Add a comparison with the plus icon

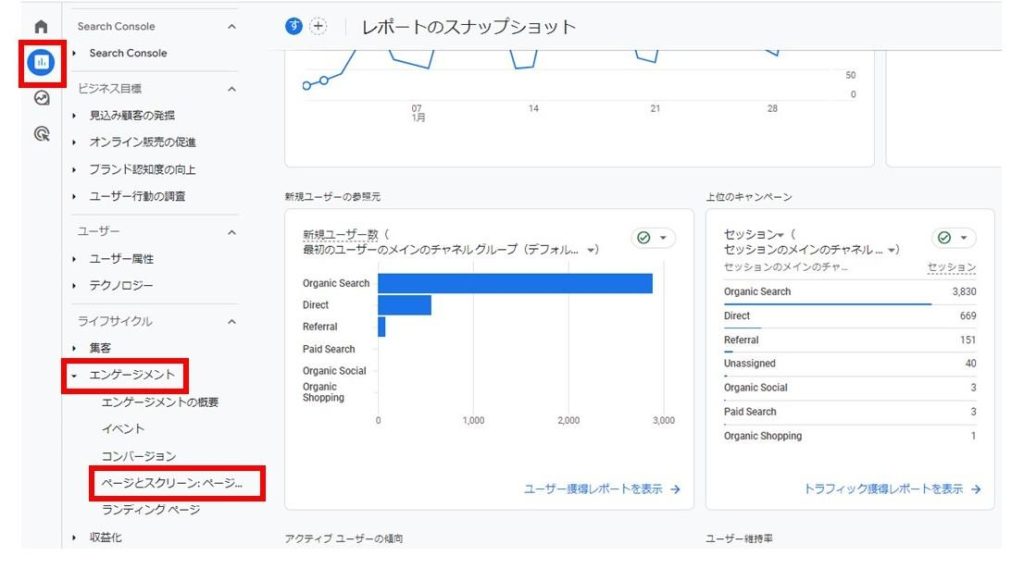318,26
